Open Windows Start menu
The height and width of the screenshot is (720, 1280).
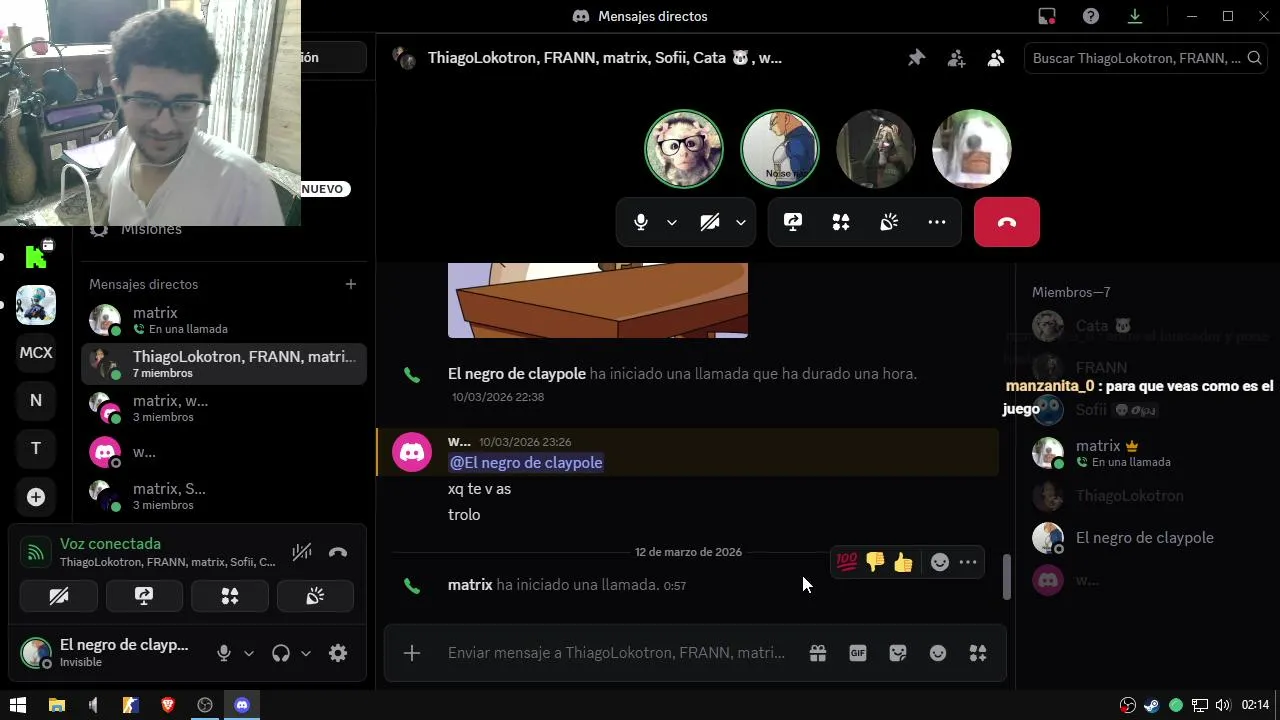18,705
